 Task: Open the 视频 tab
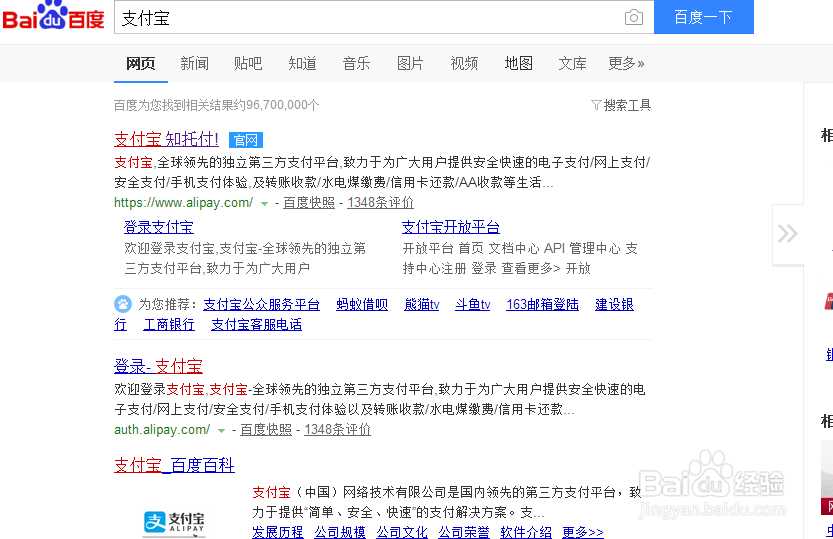(464, 64)
